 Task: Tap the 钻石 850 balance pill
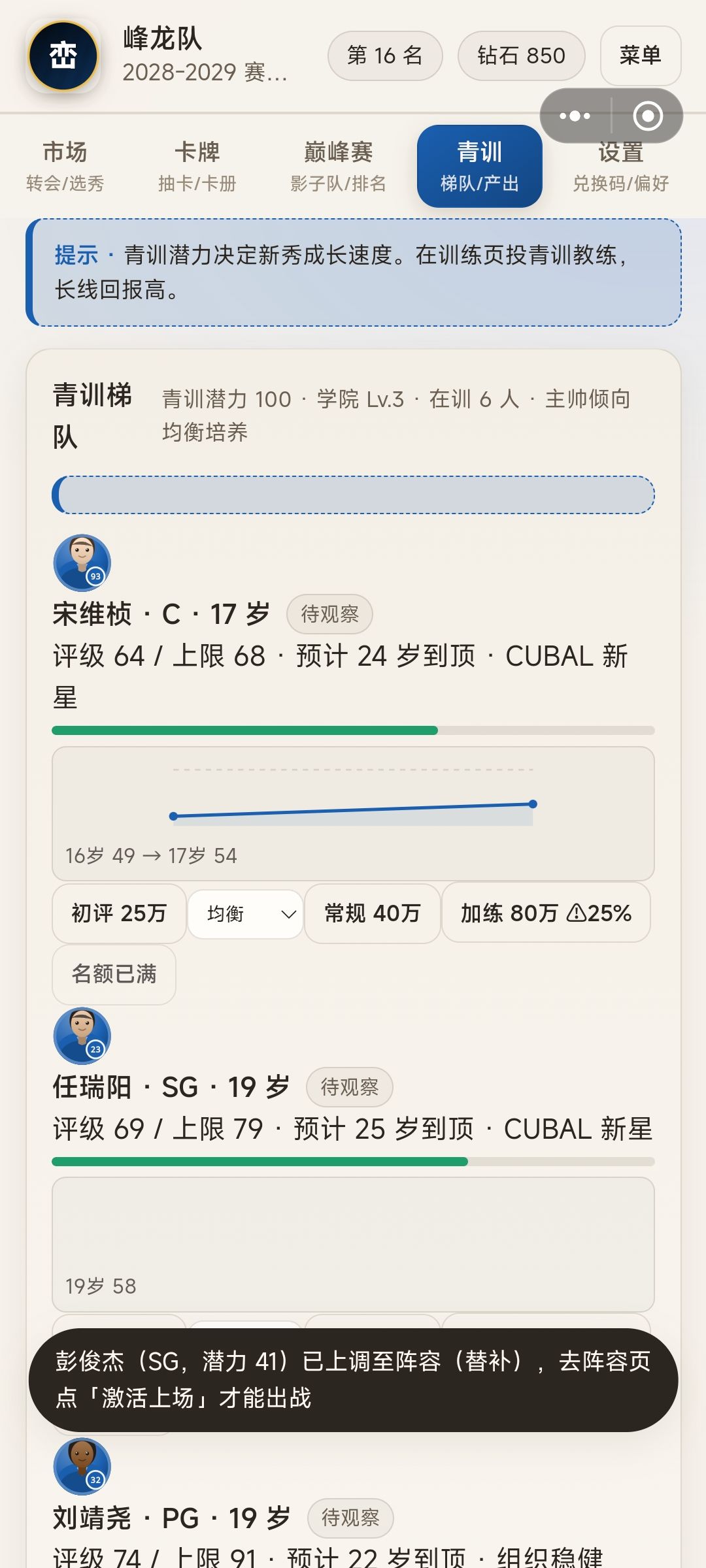point(521,56)
